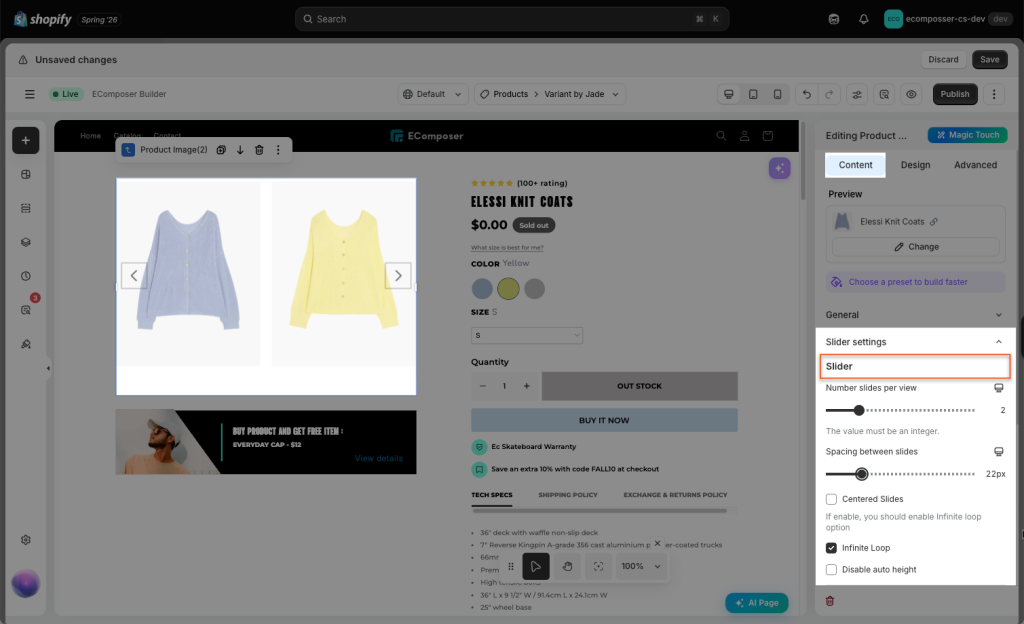Open the EXCHANGE & RETURNS POLICY tab
Viewport: 1024px width, 624px height.
pyautogui.click(x=675, y=495)
